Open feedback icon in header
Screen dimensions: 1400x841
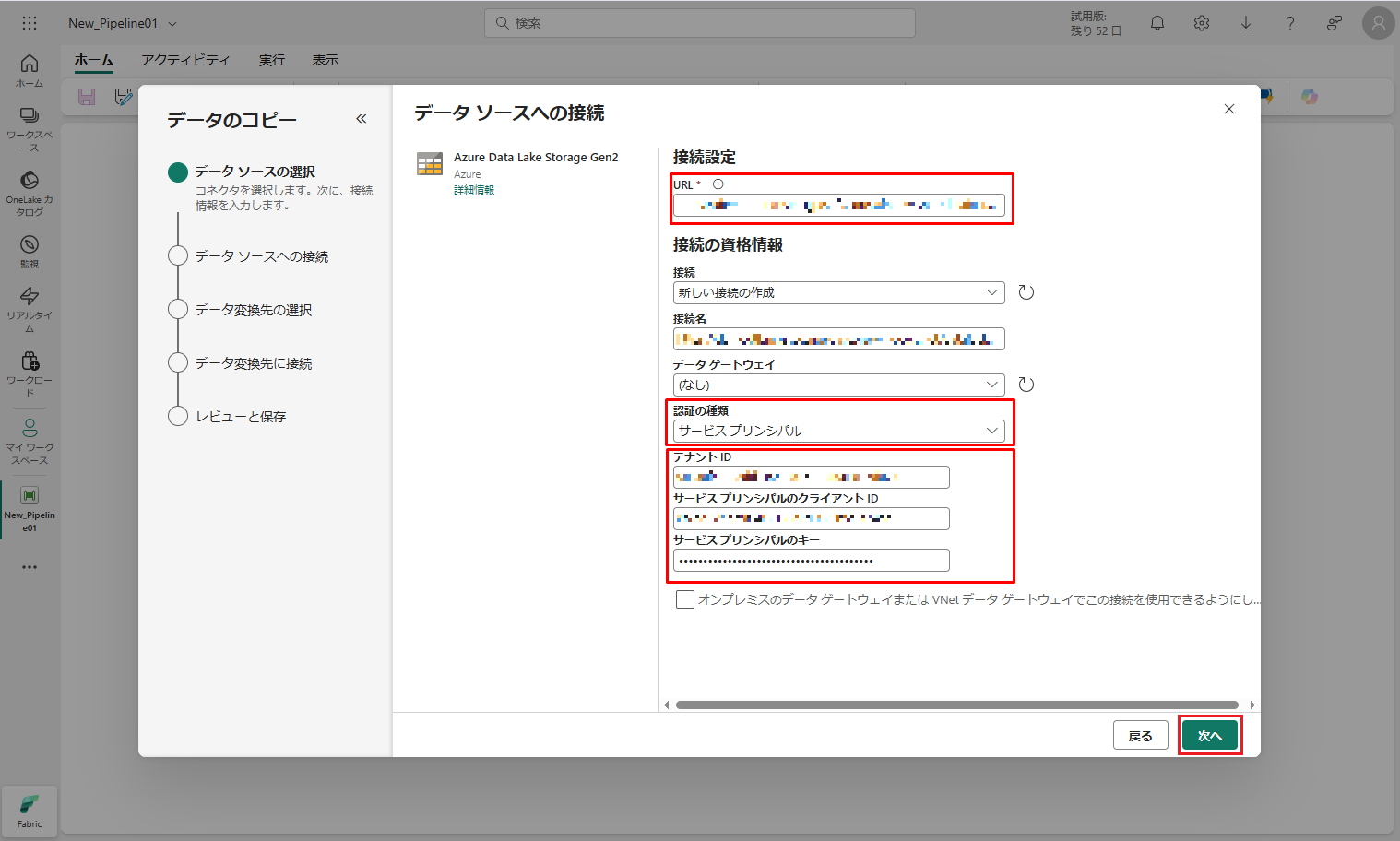click(1335, 23)
